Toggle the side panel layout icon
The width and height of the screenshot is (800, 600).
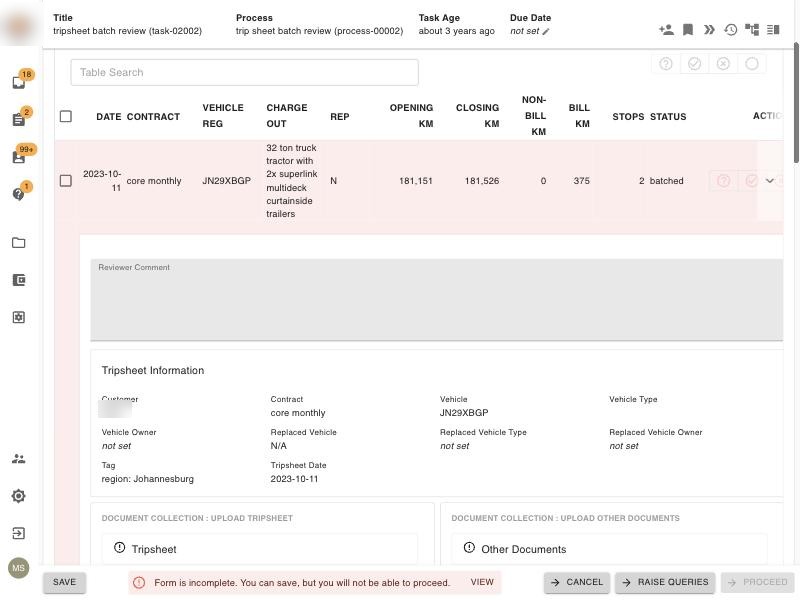click(773, 30)
